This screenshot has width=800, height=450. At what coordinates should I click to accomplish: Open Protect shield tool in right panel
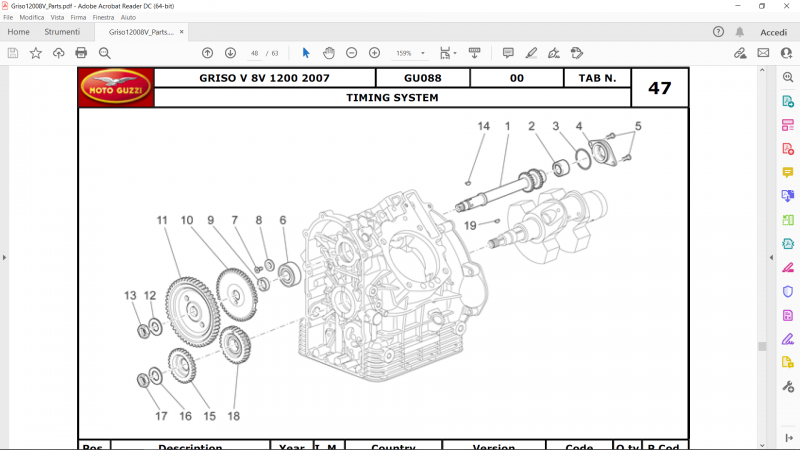coord(788,291)
